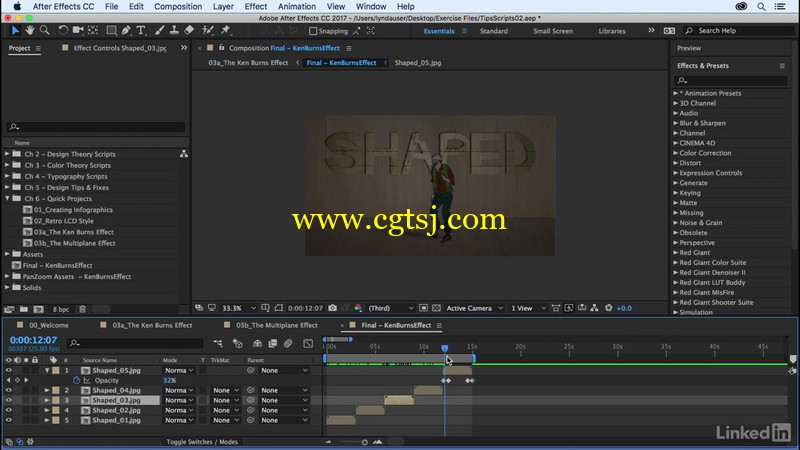800x450 pixels.
Task: Click Show Channel color management icon
Action: 358,308
